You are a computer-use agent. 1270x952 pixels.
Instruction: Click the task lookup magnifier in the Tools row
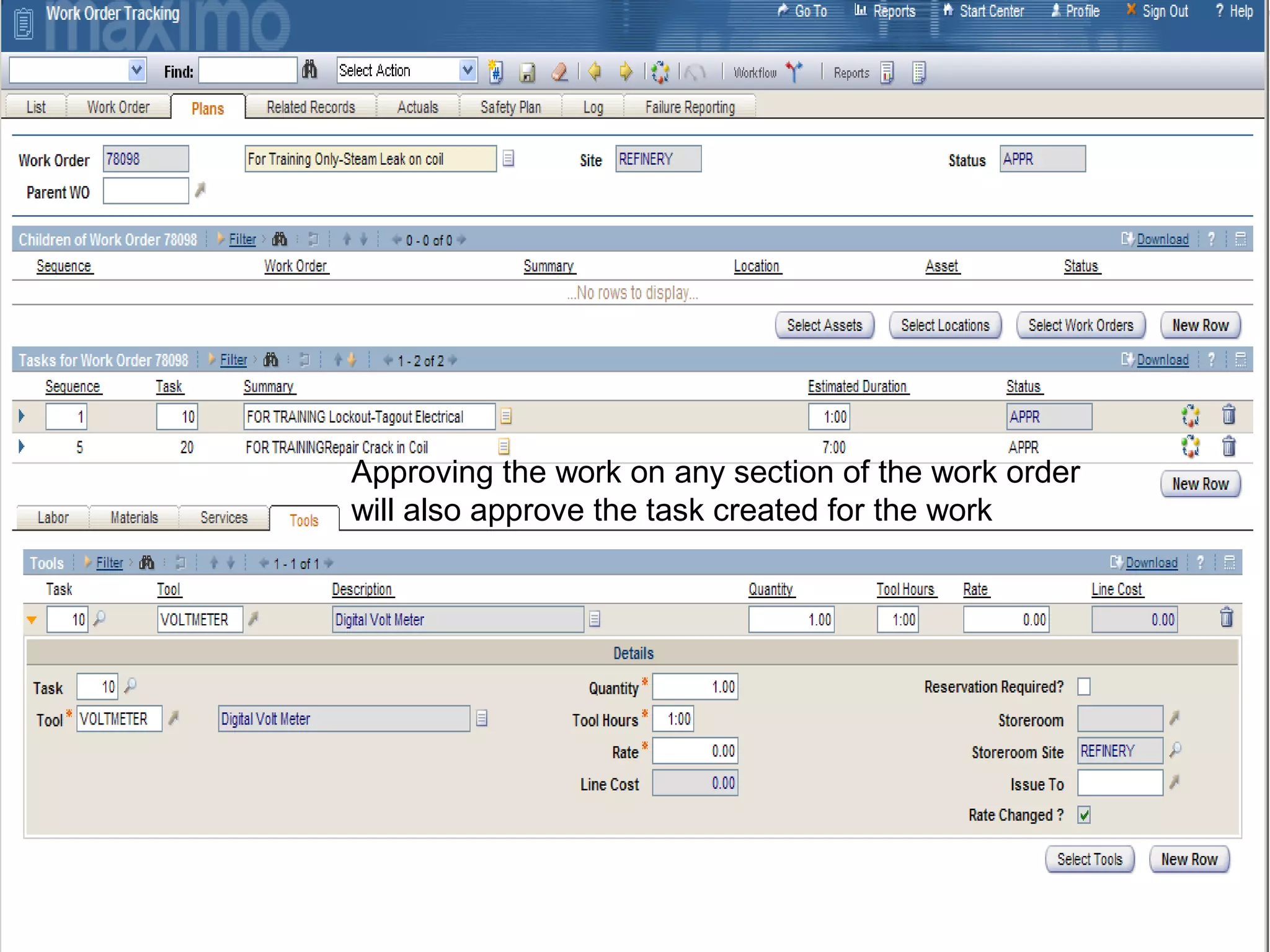[x=99, y=619]
